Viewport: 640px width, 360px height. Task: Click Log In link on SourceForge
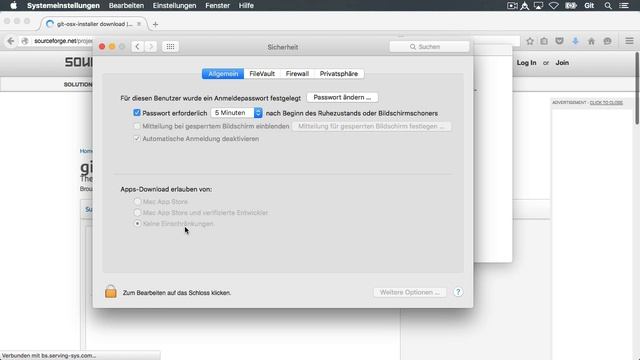tap(527, 63)
